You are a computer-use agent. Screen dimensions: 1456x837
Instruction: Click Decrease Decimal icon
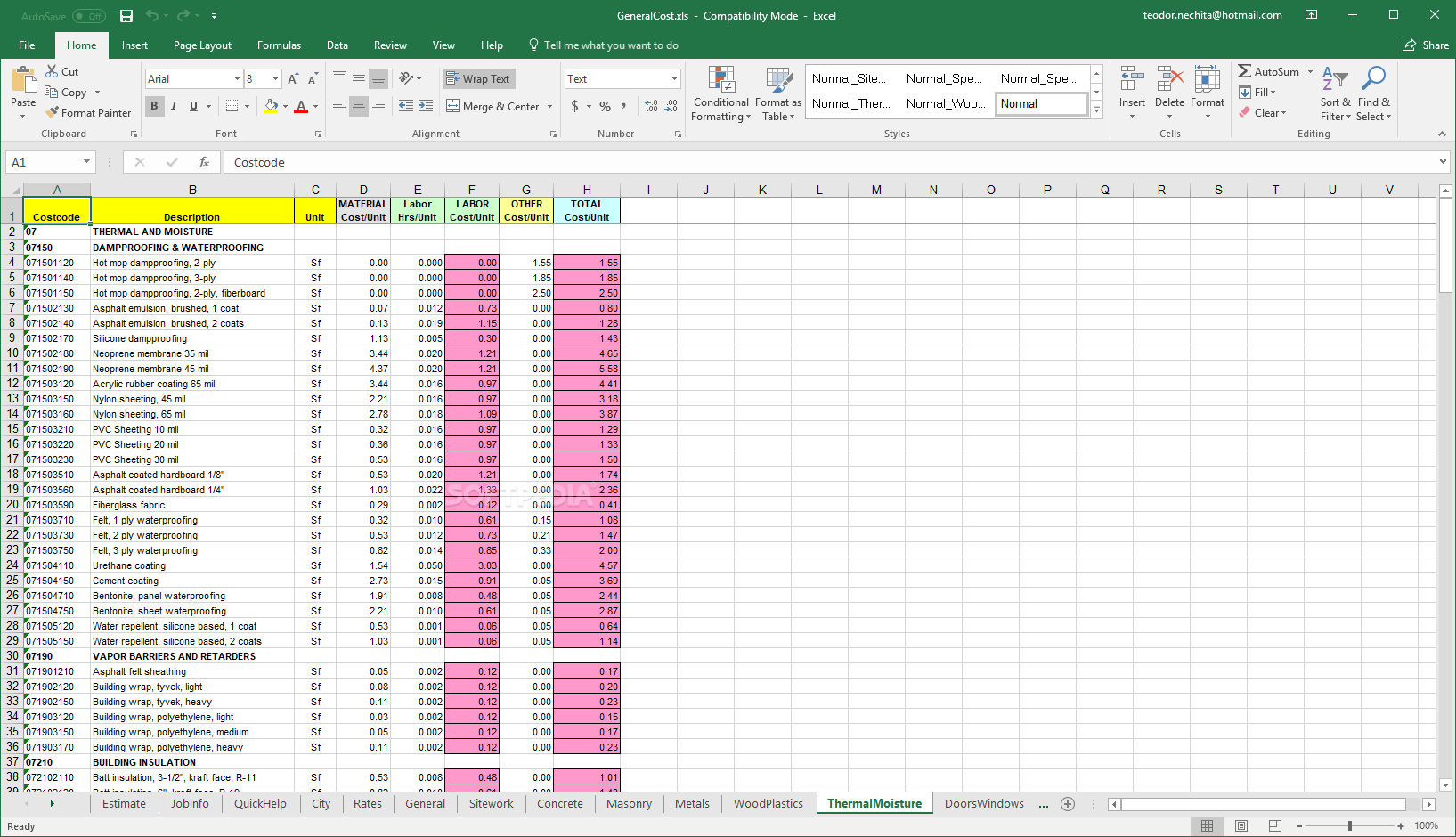[x=671, y=106]
